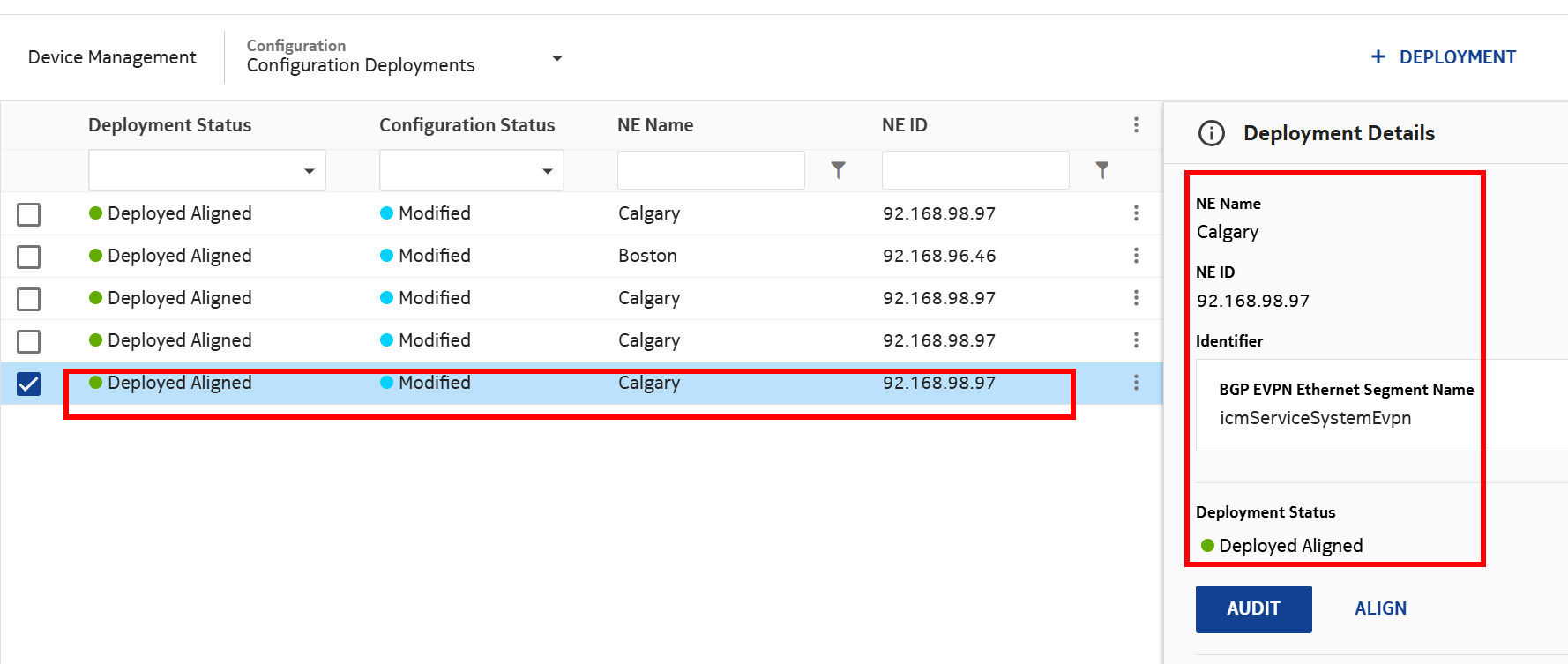Click the NE ID filter funnel icon
Image resolution: width=1568 pixels, height=664 pixels.
click(x=1101, y=170)
